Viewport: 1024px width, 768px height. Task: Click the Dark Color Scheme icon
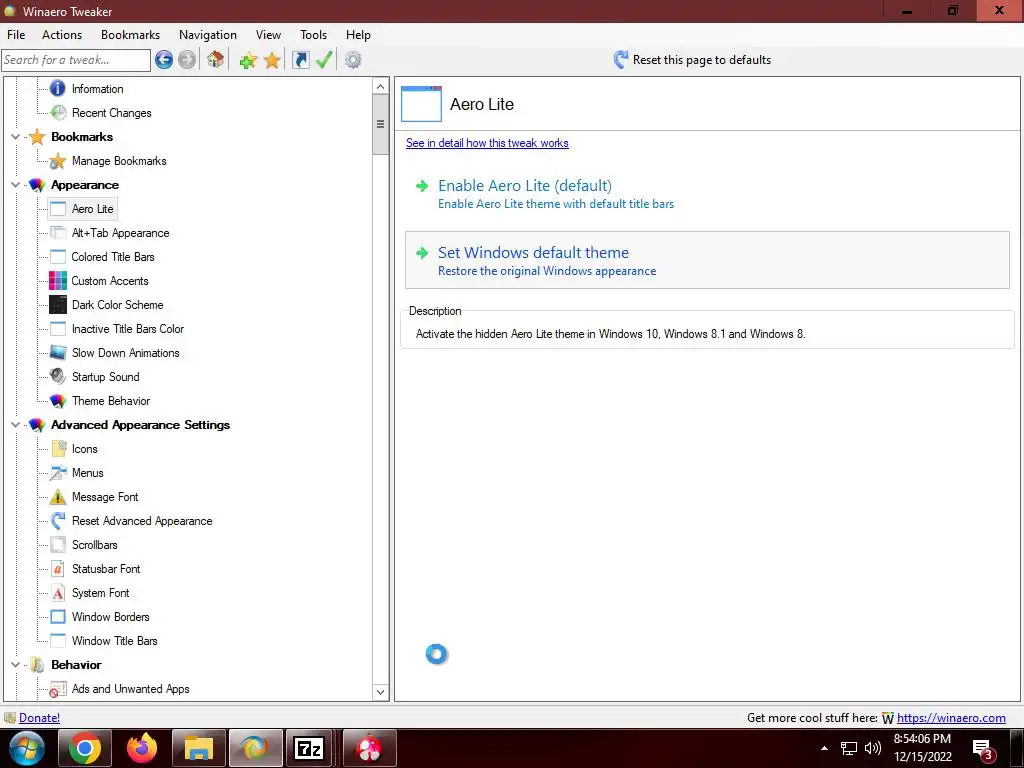point(58,304)
